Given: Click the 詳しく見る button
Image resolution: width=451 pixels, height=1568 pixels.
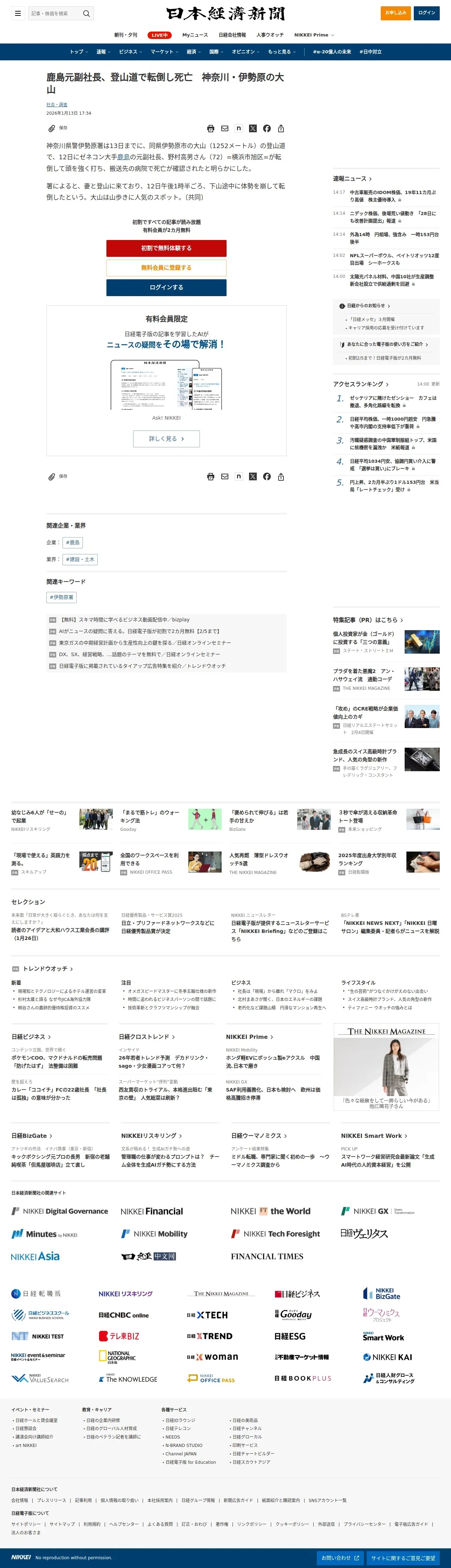Looking at the screenshot, I should tap(166, 439).
